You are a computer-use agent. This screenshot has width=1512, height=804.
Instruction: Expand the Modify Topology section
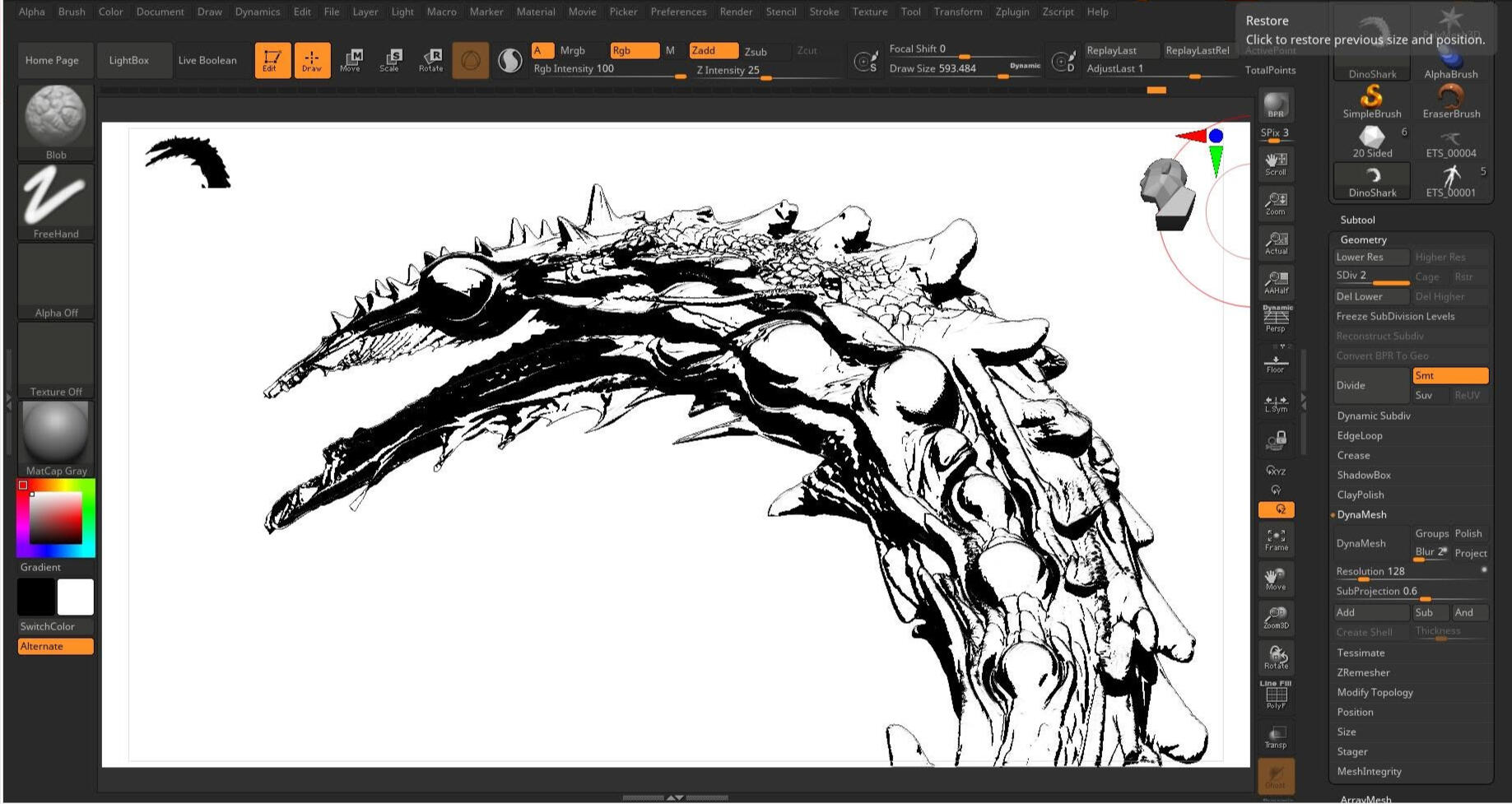[1375, 692]
